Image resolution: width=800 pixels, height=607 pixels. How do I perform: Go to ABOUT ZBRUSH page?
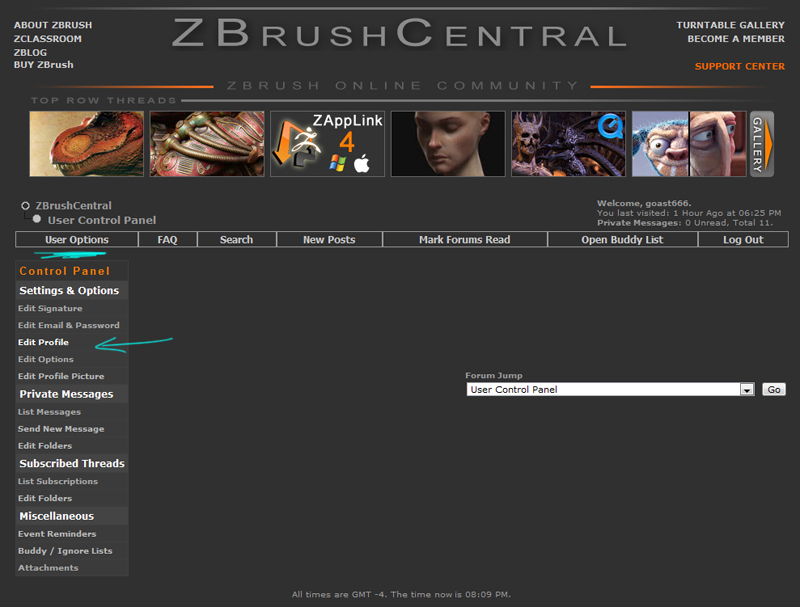tap(53, 25)
